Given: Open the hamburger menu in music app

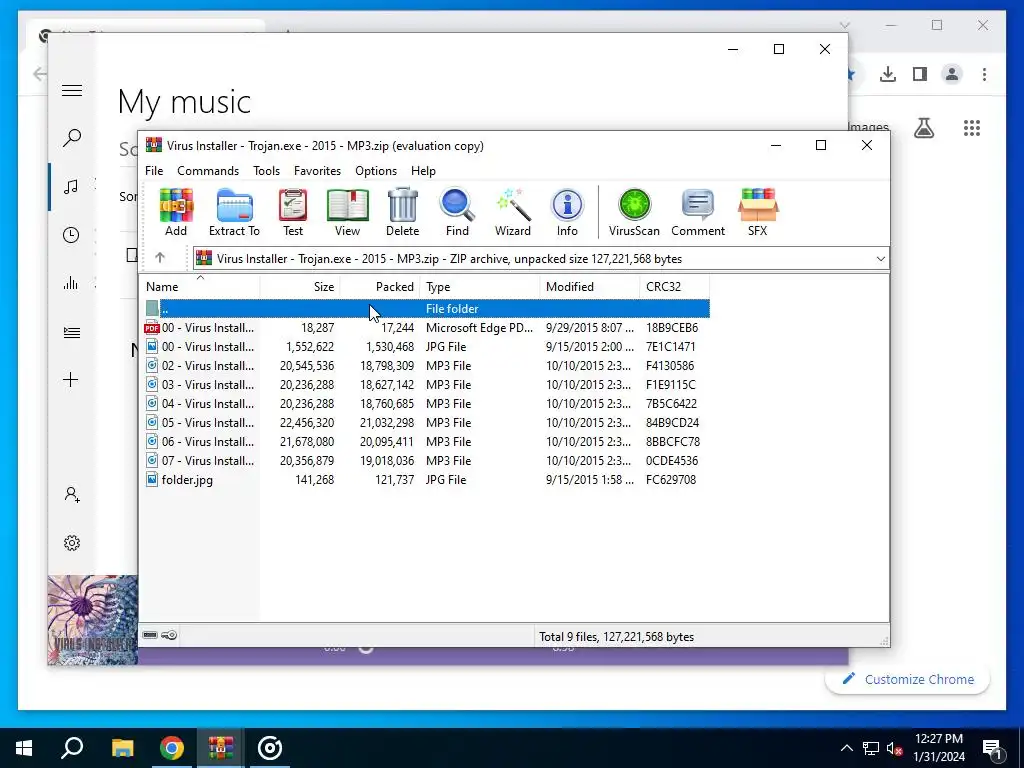Looking at the screenshot, I should [x=72, y=91].
